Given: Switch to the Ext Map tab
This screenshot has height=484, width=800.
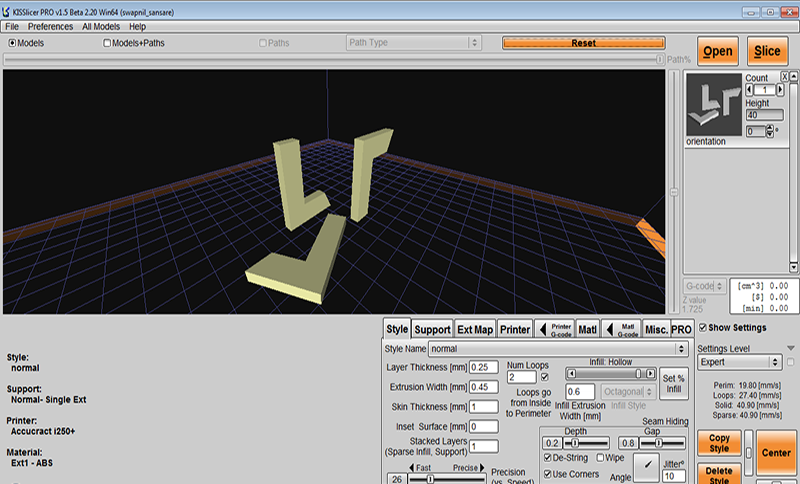Looking at the screenshot, I should [475, 329].
